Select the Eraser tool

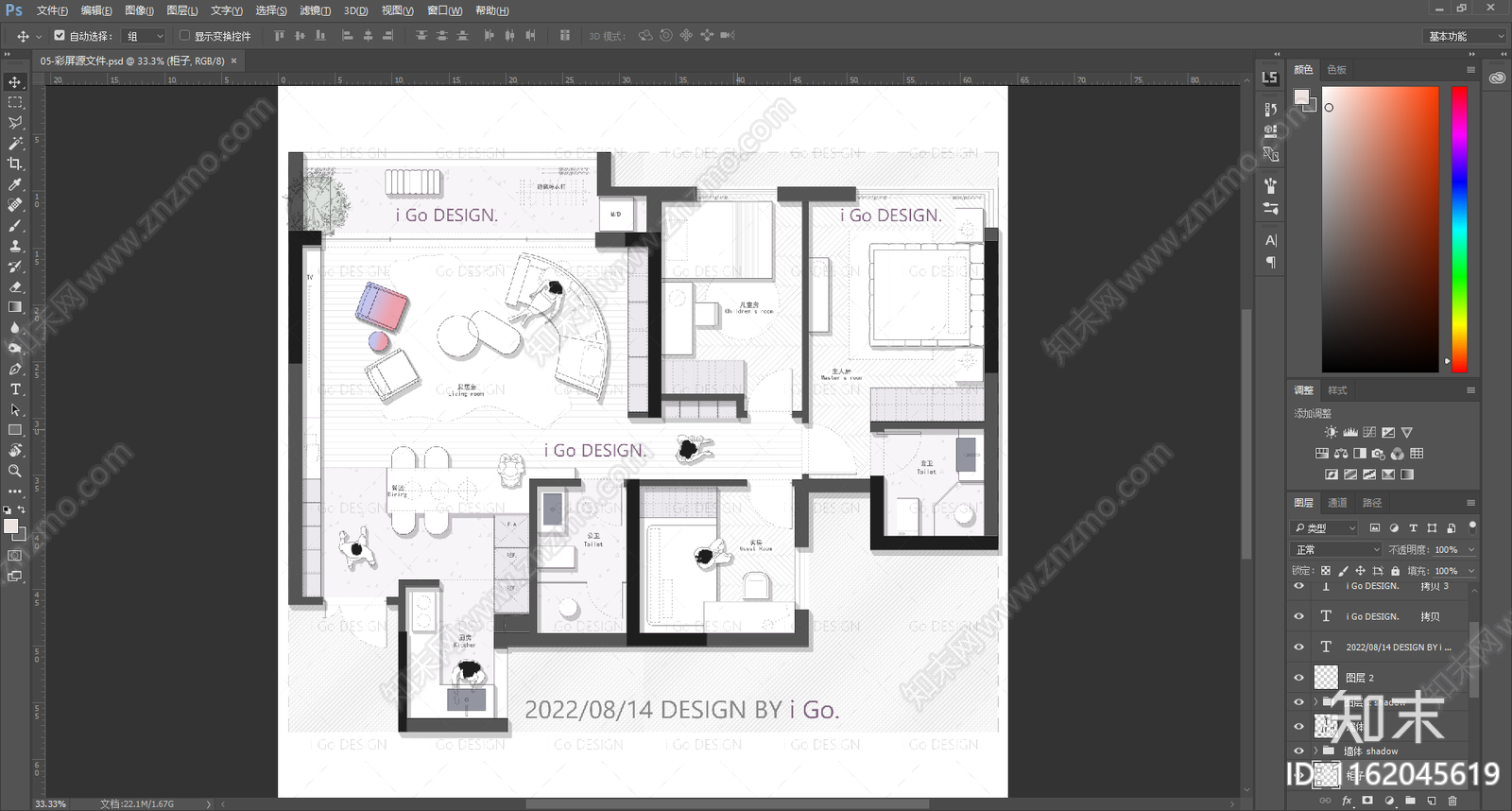click(15, 286)
